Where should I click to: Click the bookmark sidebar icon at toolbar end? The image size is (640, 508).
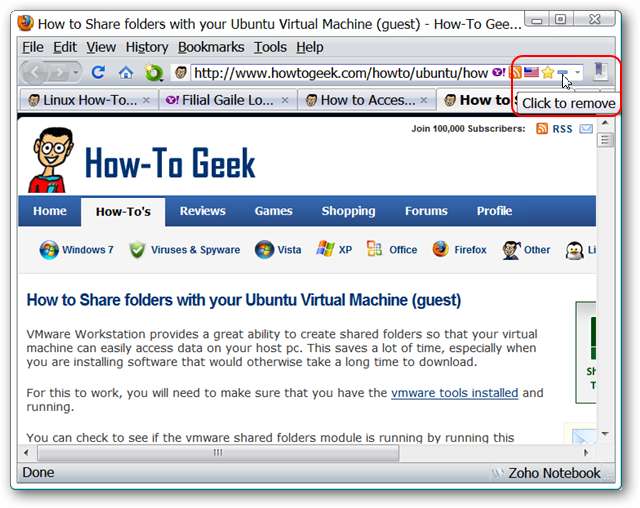pyautogui.click(x=599, y=71)
